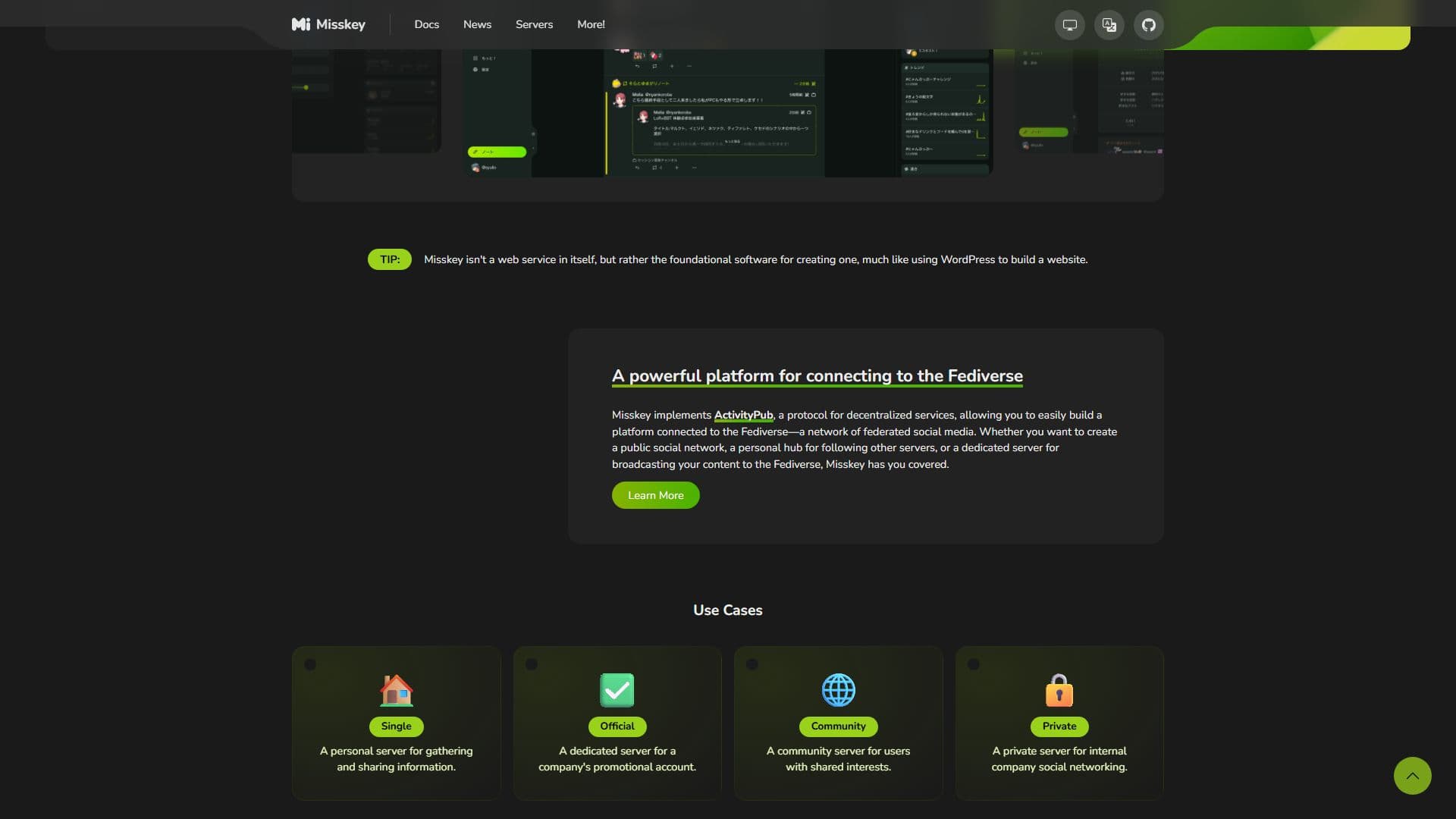The height and width of the screenshot is (819, 1456).
Task: Click the Use Cases heading
Action: 727,610
